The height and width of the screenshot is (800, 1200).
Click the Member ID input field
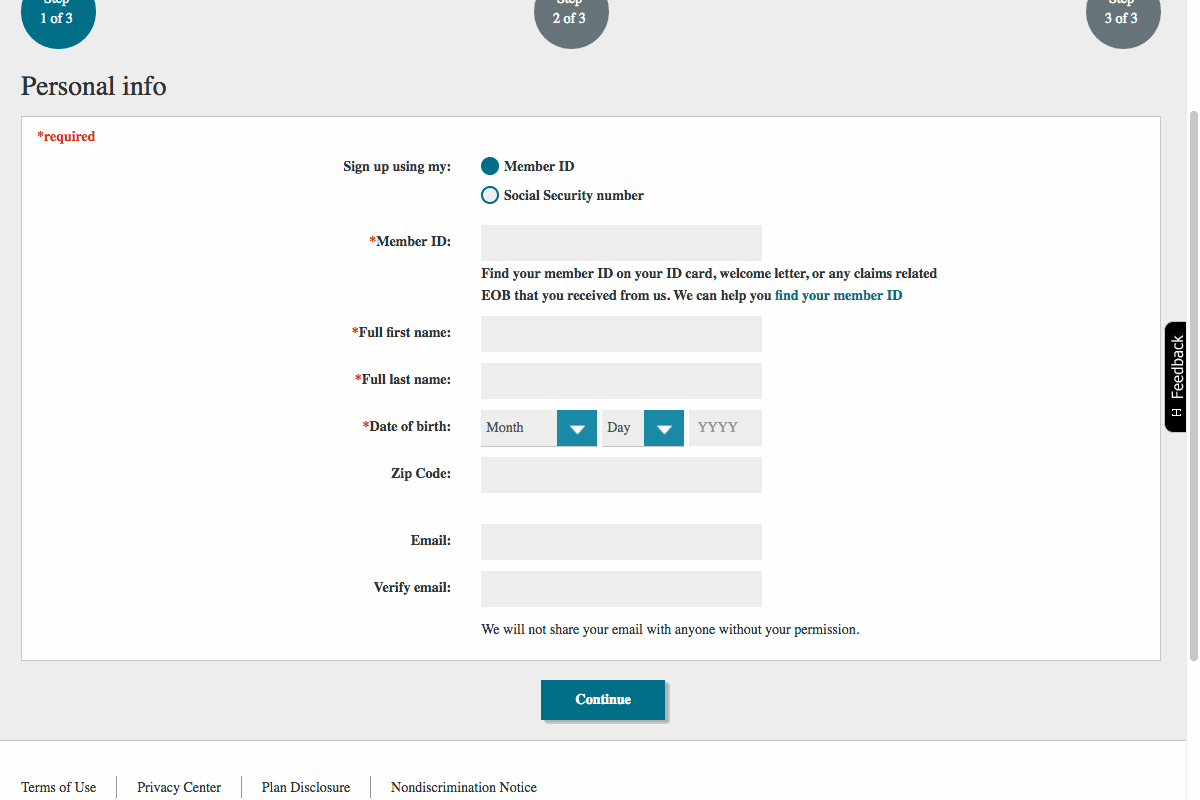[621, 243]
